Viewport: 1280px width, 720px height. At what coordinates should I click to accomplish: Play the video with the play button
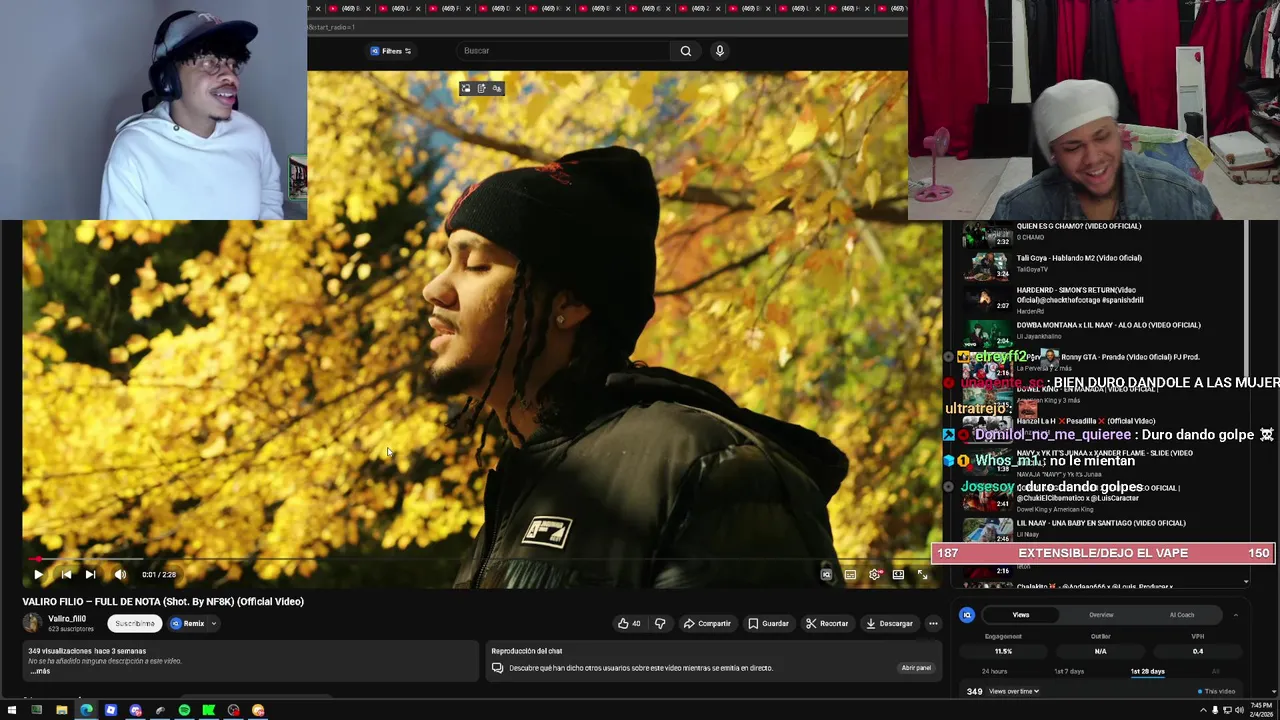coord(38,574)
